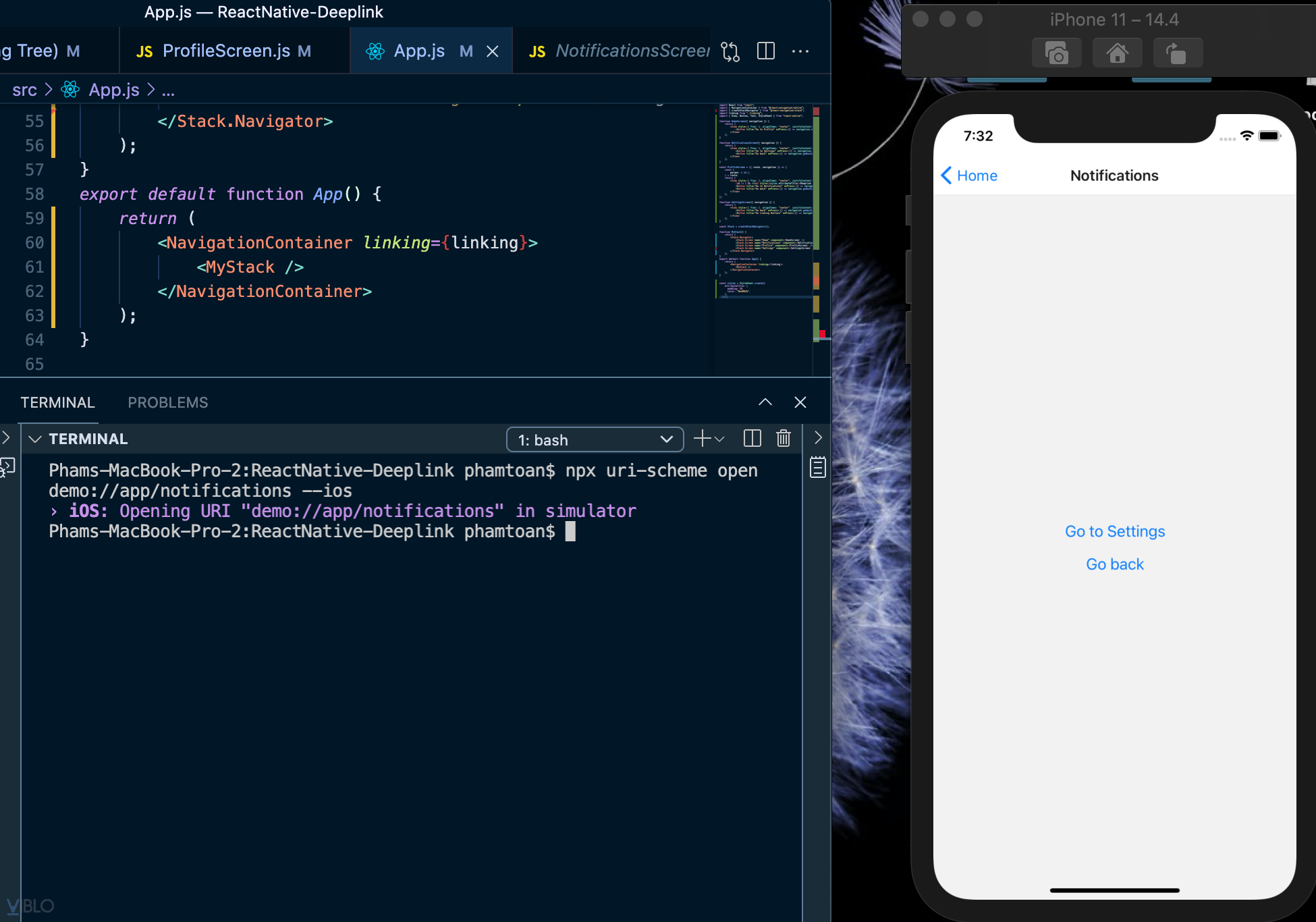Rotate the simulator with the rotate icon

coord(1176,52)
